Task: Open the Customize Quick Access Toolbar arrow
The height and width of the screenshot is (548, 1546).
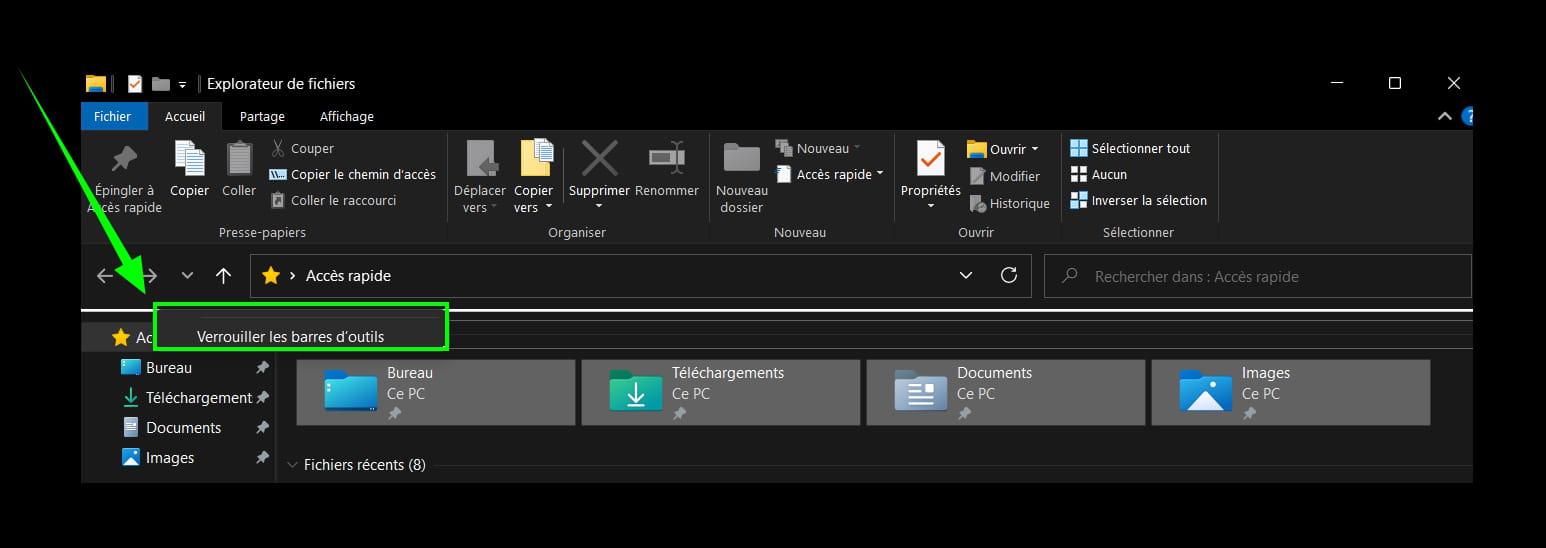Action: [x=183, y=85]
